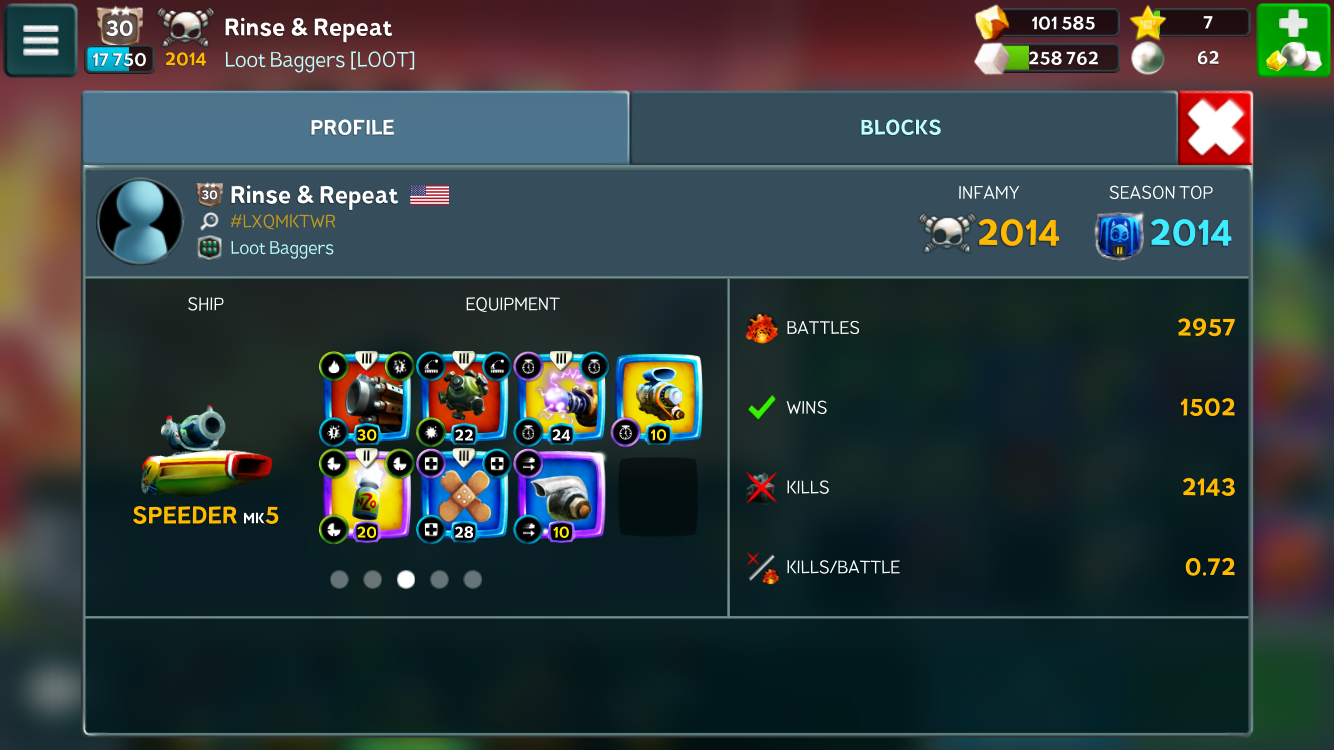The image size is (1334, 750).
Task: Select the yellow blast cannon level 10
Action: [657, 398]
